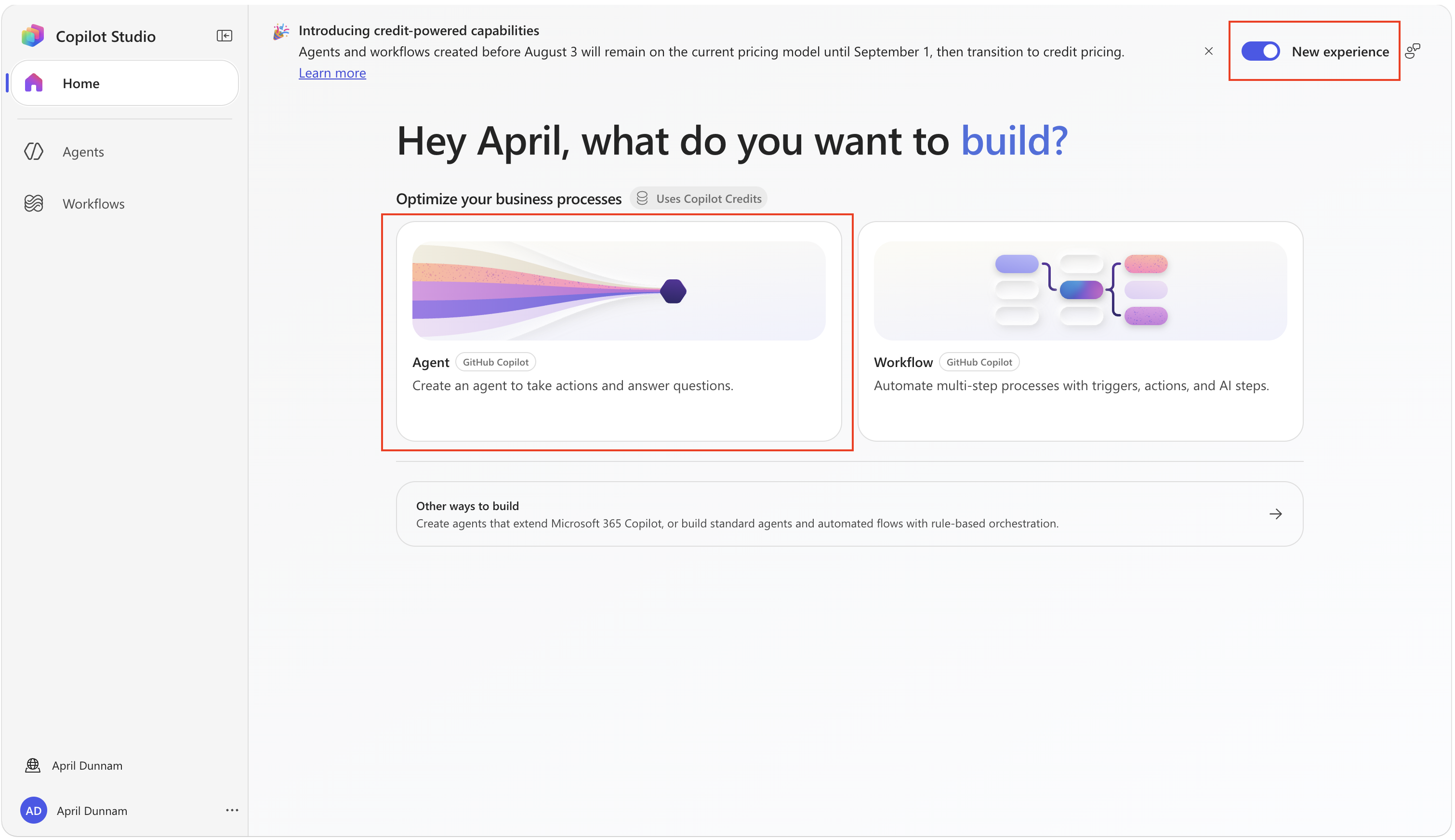
Task: Click the 'Agents and workflows created before' text
Action: [x=711, y=52]
